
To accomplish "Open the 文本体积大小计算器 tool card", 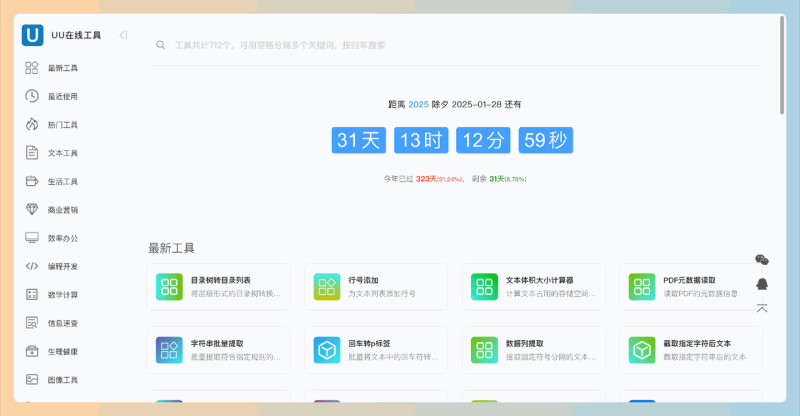I will tap(534, 287).
